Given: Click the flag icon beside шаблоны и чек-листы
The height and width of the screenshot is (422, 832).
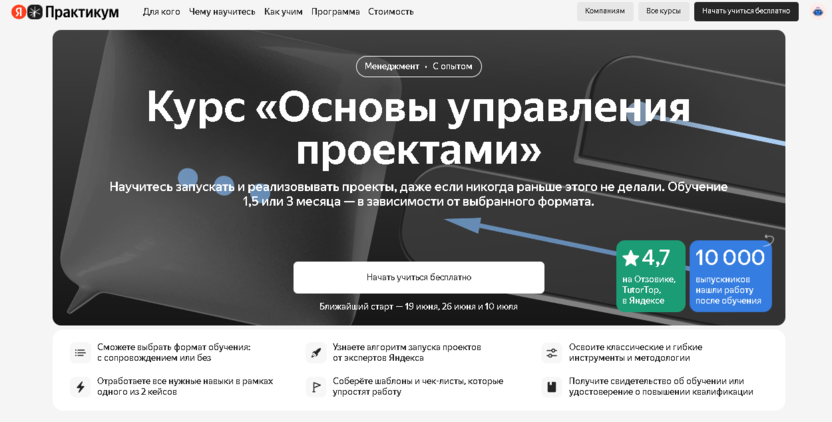Looking at the screenshot, I should [316, 387].
